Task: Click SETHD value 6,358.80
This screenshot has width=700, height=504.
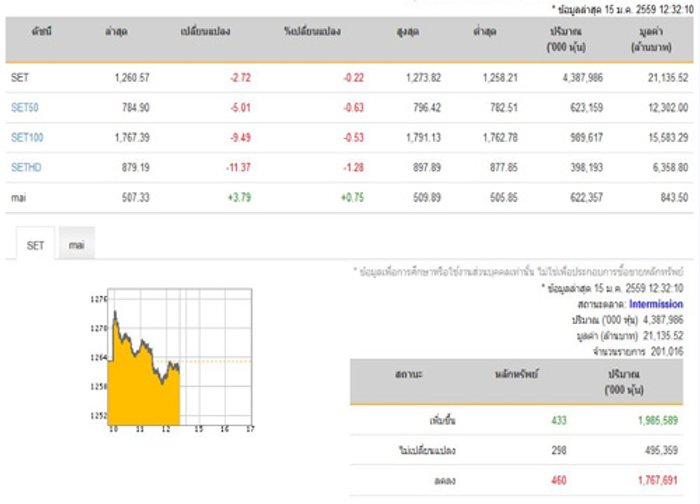Action: pyautogui.click(x=670, y=167)
